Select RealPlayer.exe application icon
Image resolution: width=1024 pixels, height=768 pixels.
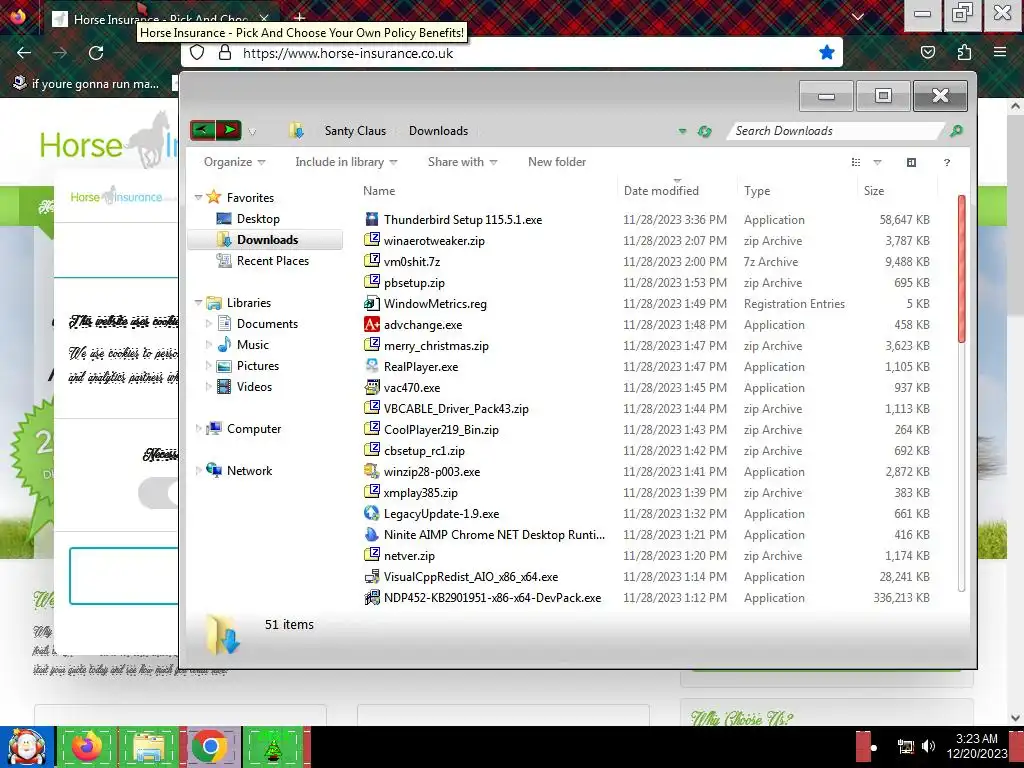click(x=372, y=366)
